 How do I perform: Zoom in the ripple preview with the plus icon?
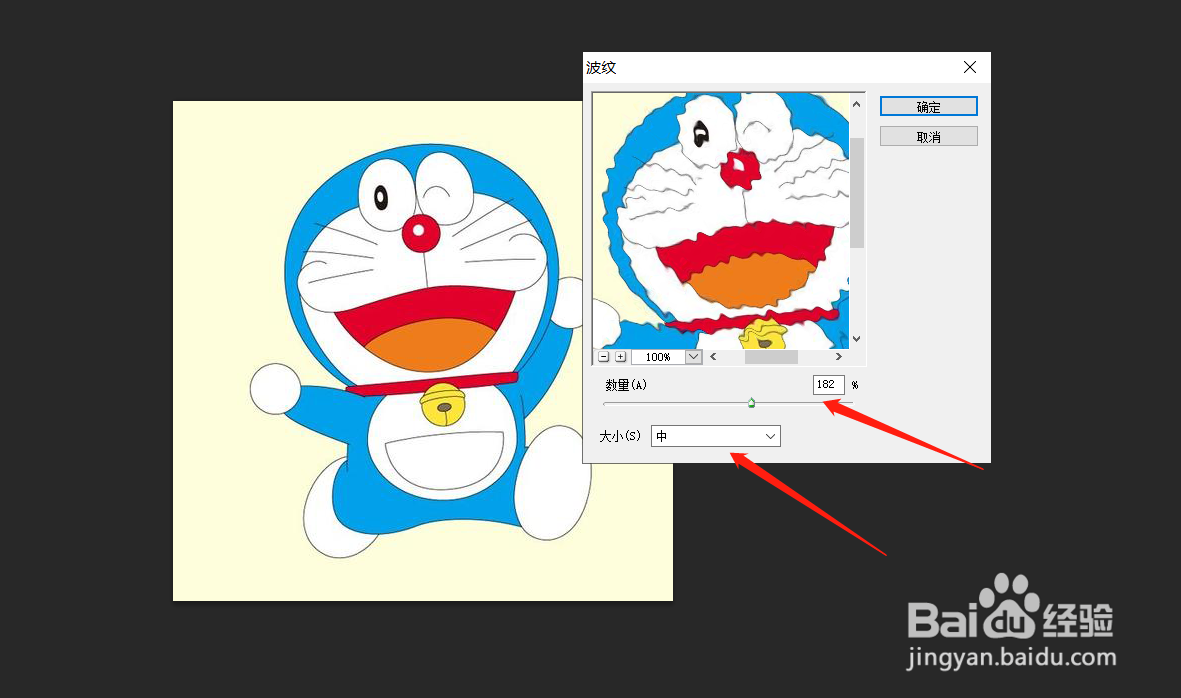pyautogui.click(x=621, y=357)
